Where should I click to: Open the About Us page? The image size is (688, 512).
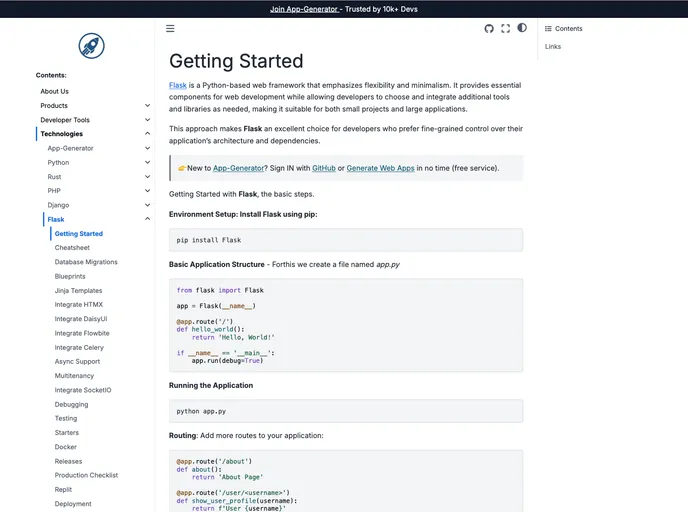tap(54, 91)
